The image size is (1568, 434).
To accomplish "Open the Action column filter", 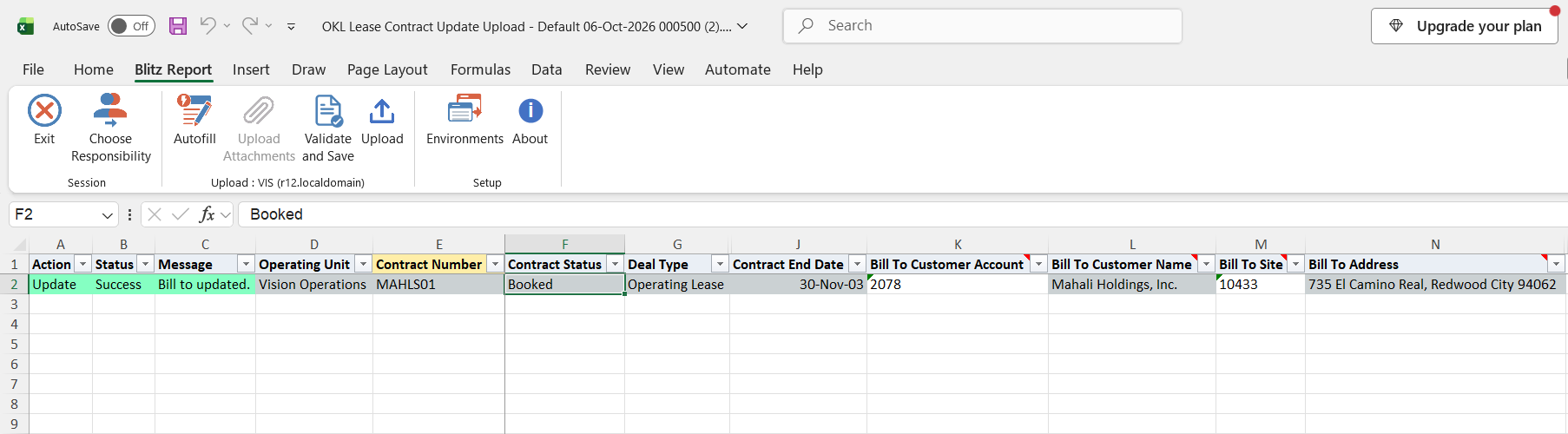I will 83,264.
